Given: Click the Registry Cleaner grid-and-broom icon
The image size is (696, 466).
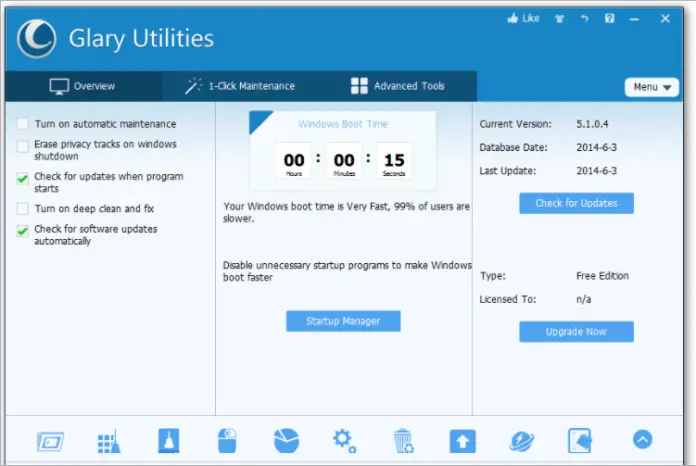Looking at the screenshot, I should click(108, 441).
